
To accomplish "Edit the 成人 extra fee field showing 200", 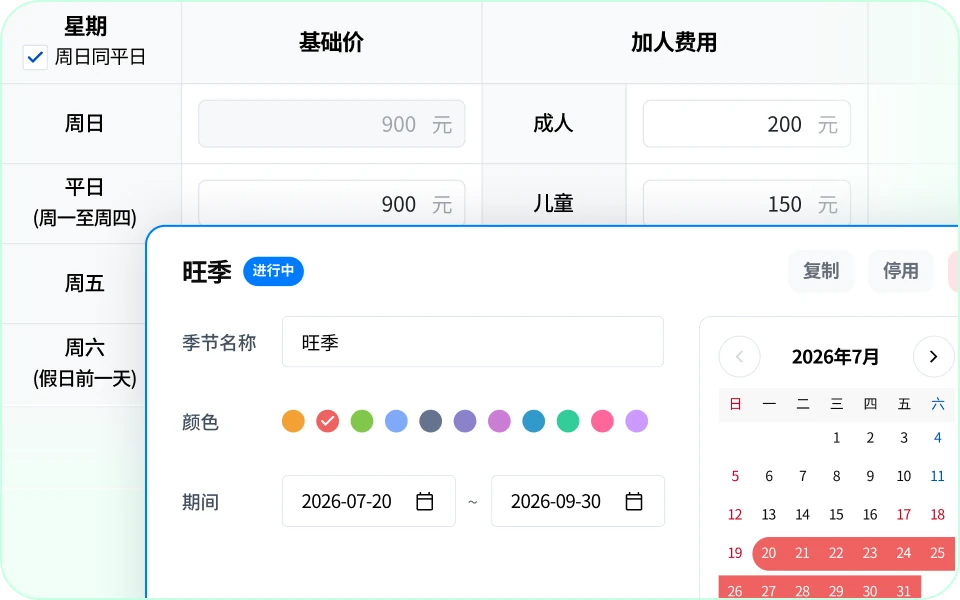I will click(x=746, y=124).
